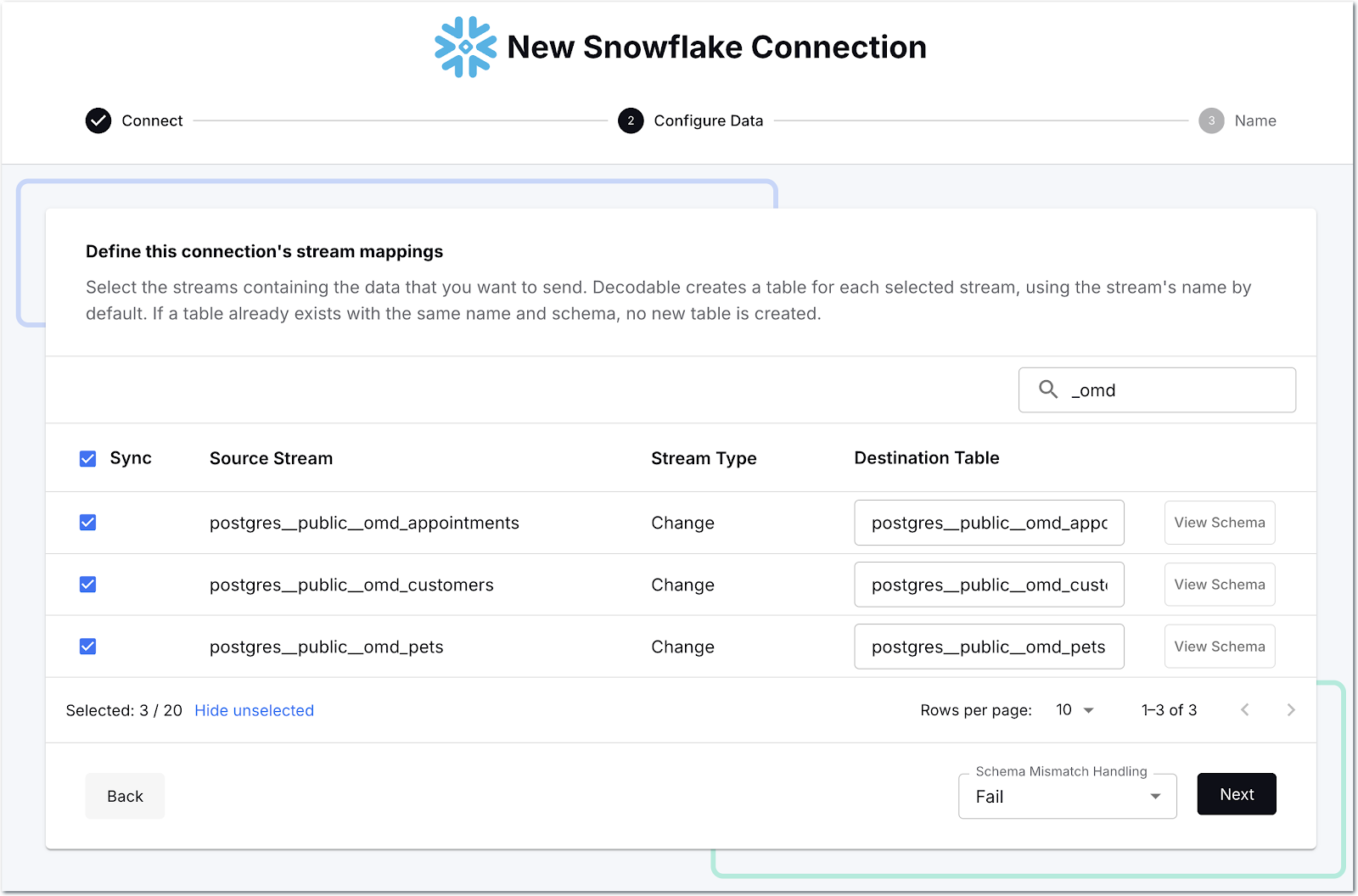This screenshot has width=1358, height=896.
Task: Uncheck sync for postgres__public__omd_appointments
Action: [88, 523]
